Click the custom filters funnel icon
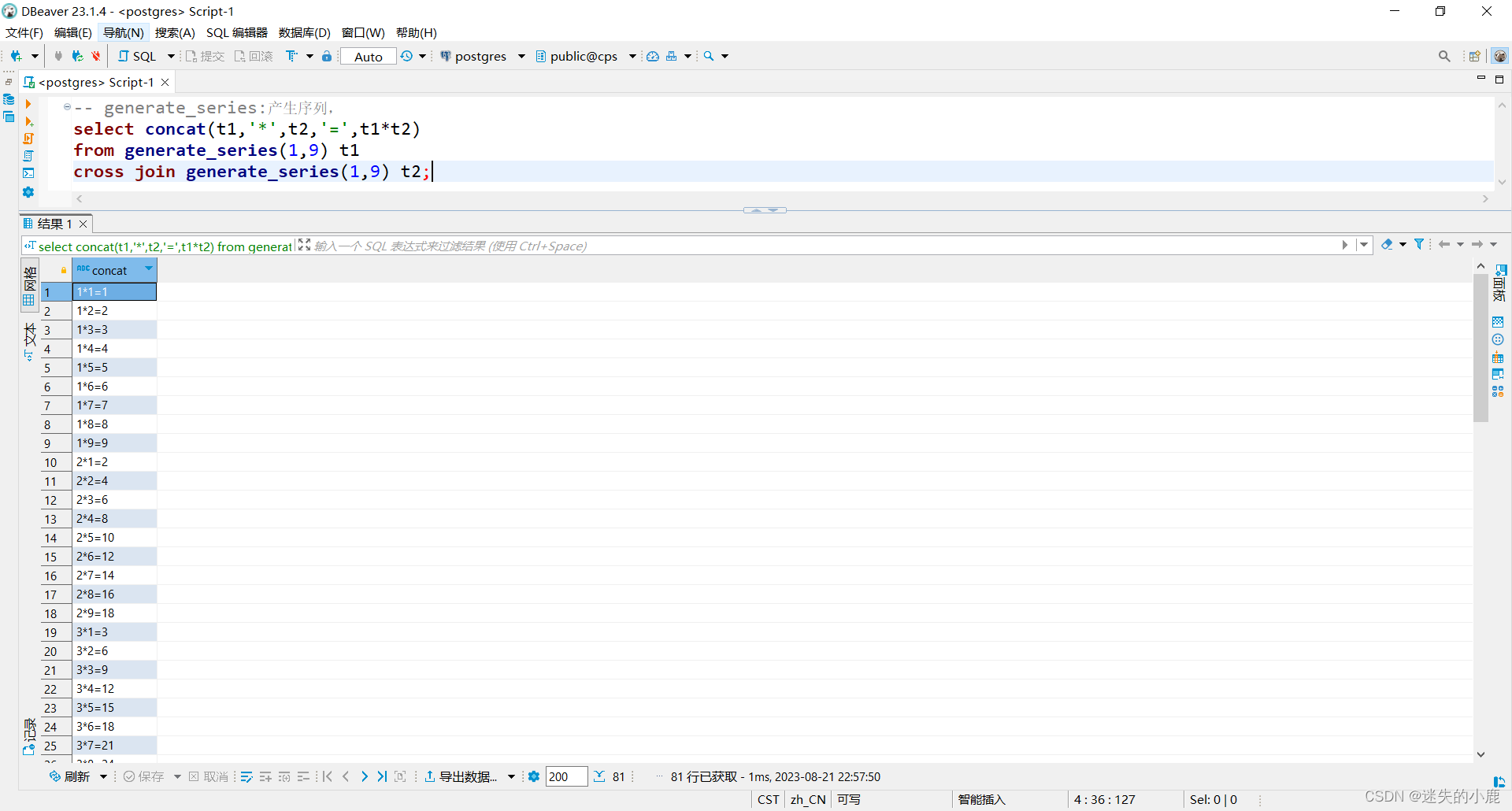This screenshot has height=811, width=1512. coord(1419,245)
